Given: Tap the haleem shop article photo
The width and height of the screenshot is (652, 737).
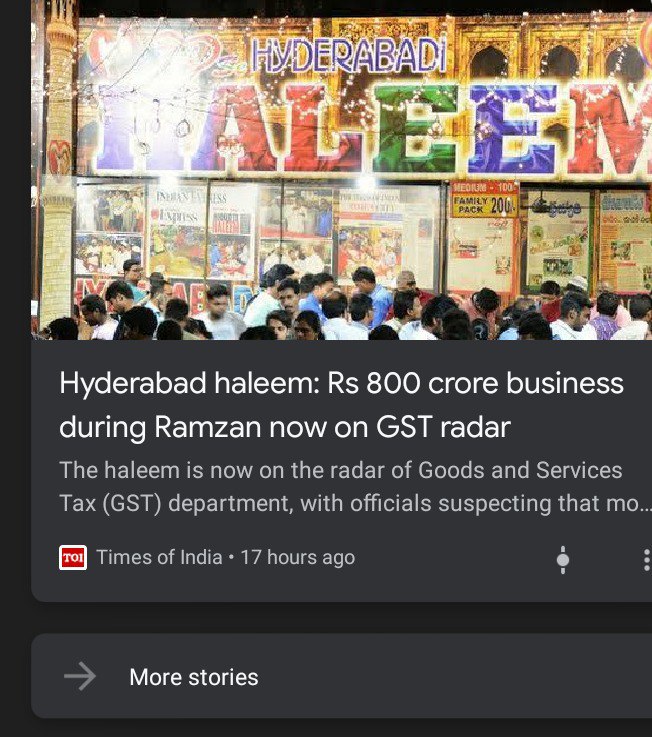Looking at the screenshot, I should (341, 170).
